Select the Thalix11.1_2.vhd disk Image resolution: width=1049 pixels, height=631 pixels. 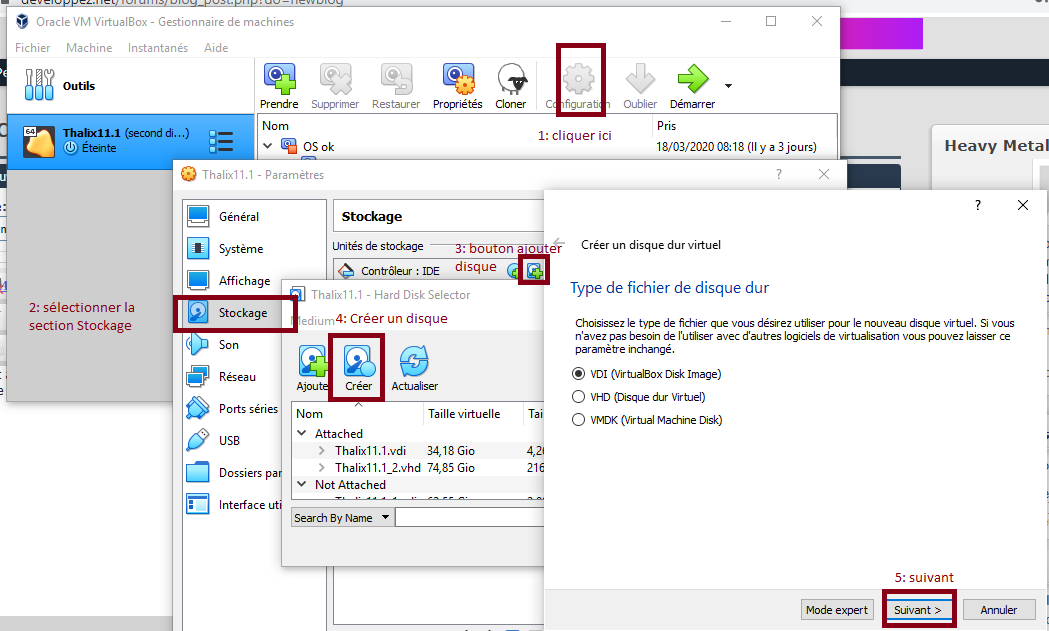[x=378, y=468]
